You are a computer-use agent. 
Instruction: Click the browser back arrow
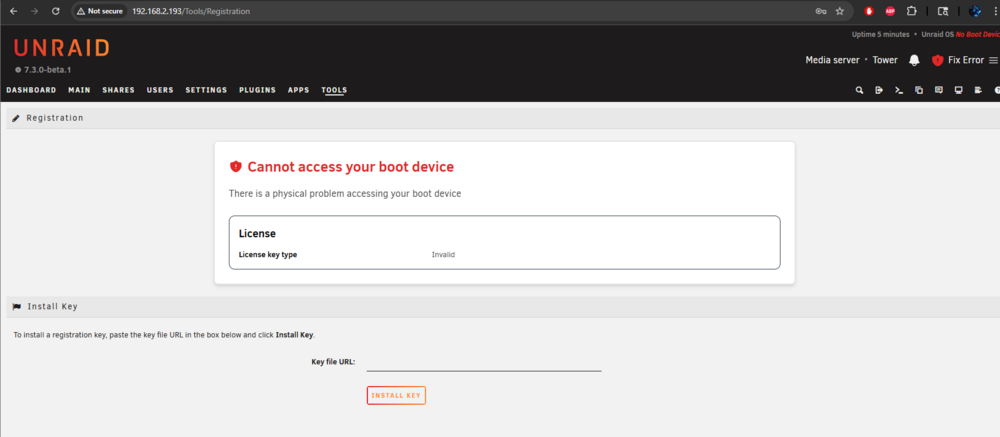coord(13,11)
